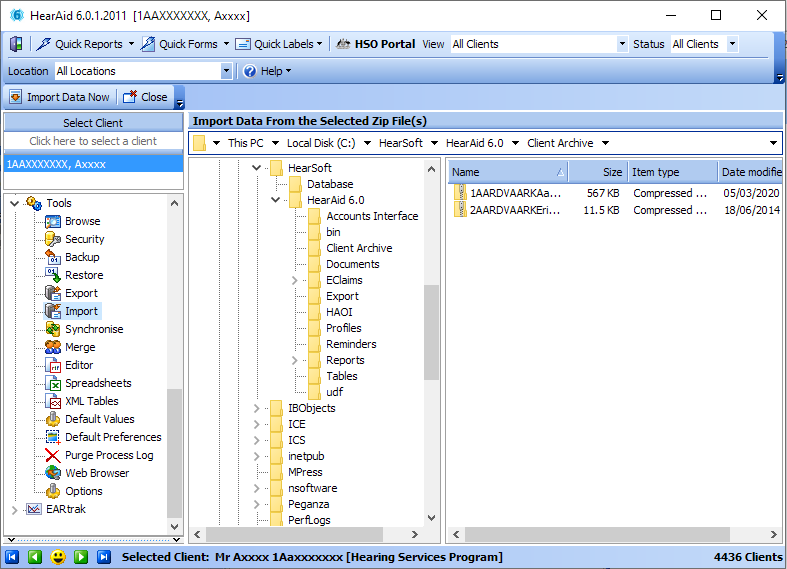The width and height of the screenshot is (787, 569).
Task: Open the Spreadsheets tool
Action: [x=98, y=383]
